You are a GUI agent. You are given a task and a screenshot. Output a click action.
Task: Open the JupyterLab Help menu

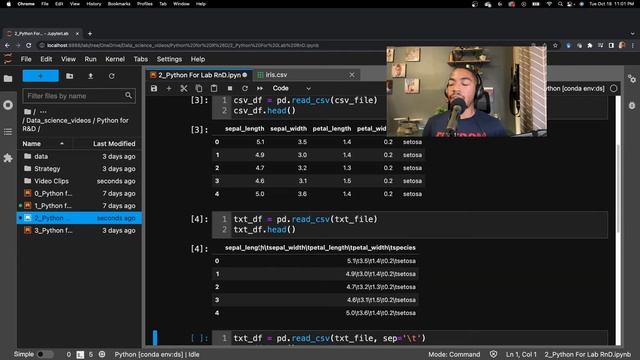click(x=198, y=59)
